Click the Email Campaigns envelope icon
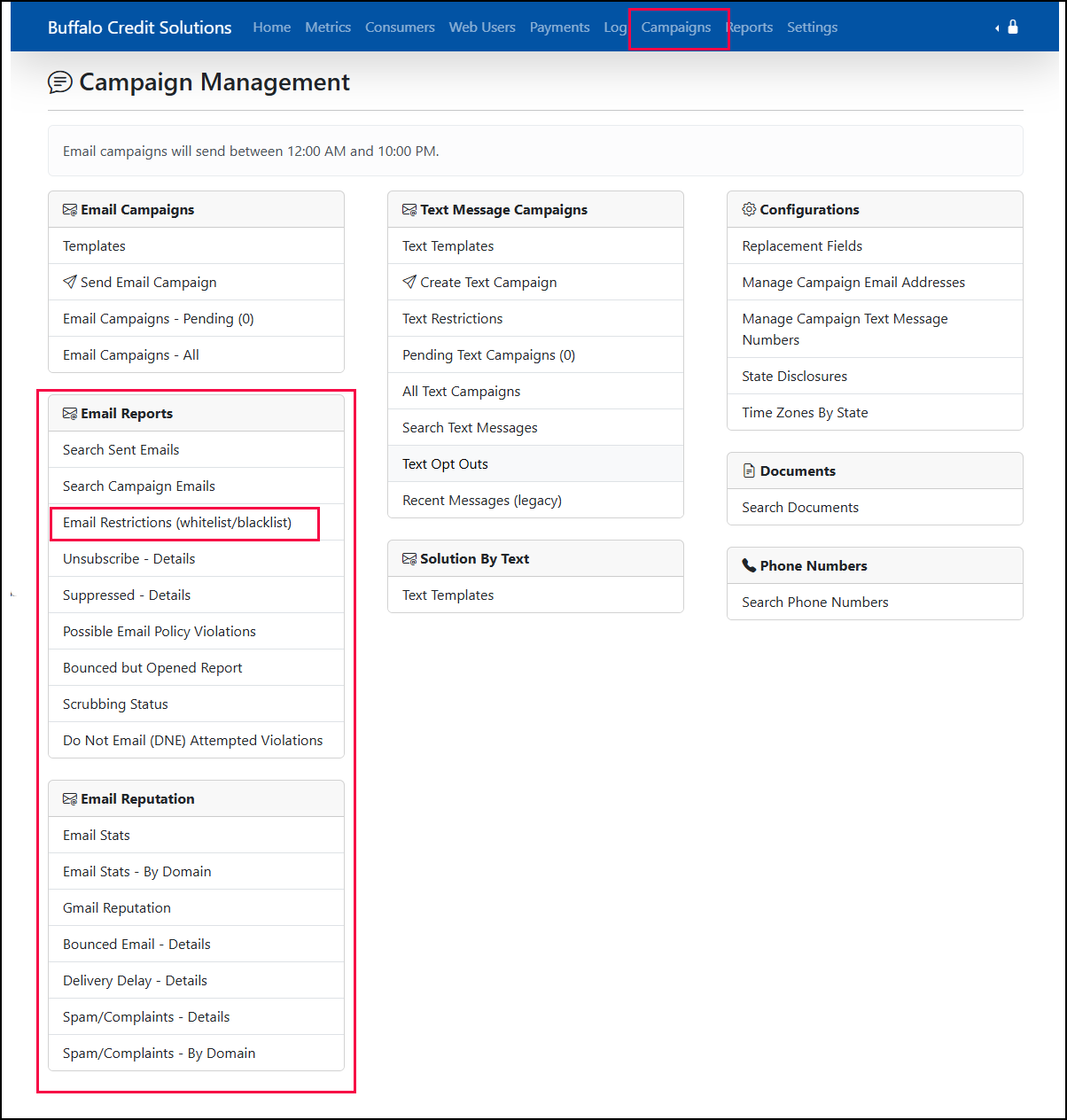 click(x=70, y=210)
